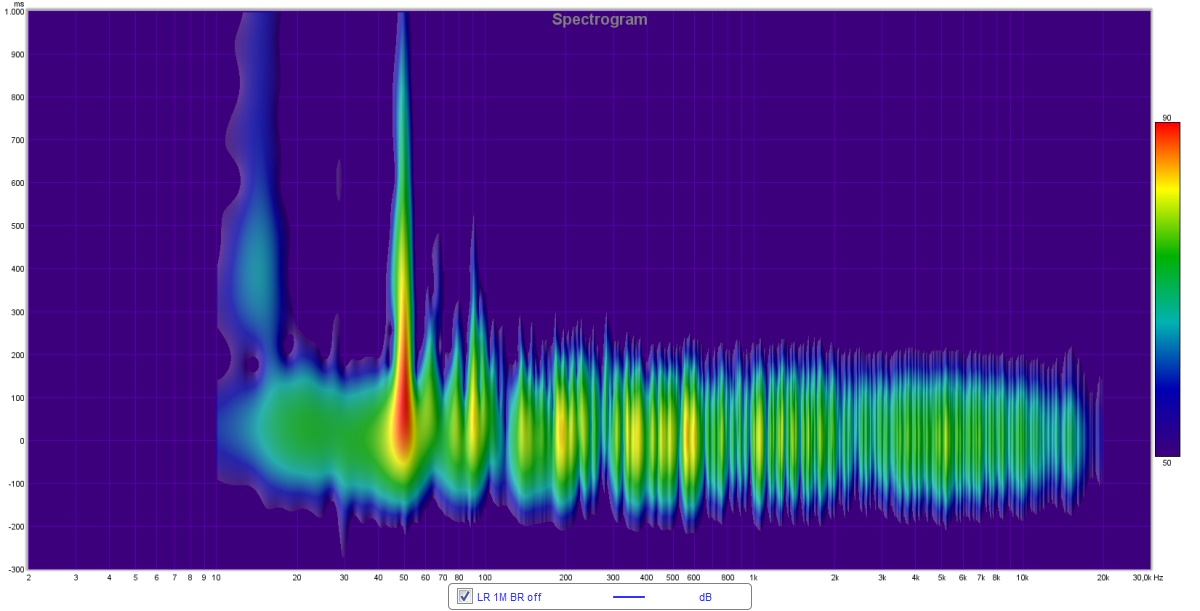
Task: Click the 90 maximum label on colour scale
Action: click(x=1166, y=117)
